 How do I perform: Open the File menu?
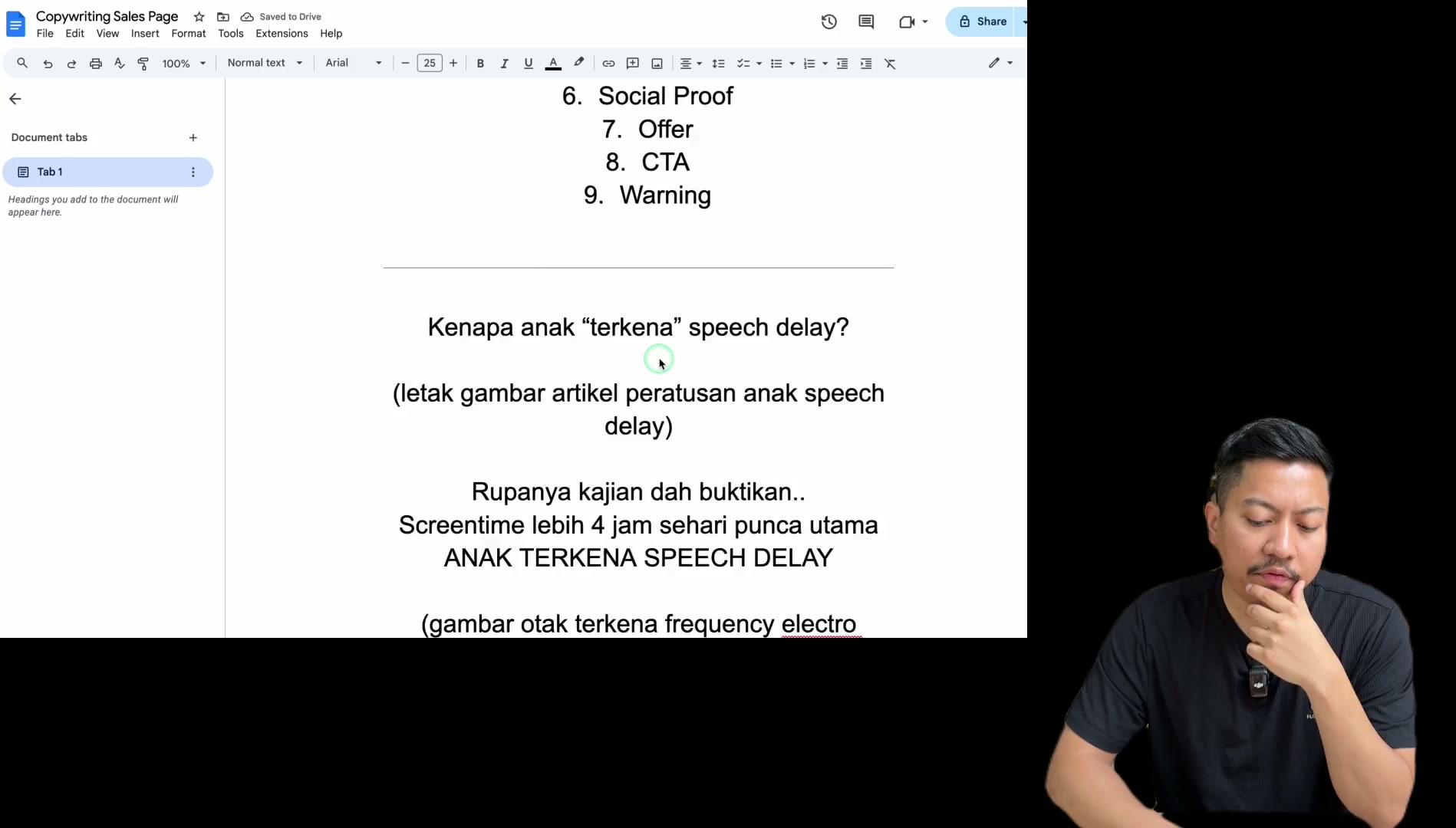click(x=45, y=34)
